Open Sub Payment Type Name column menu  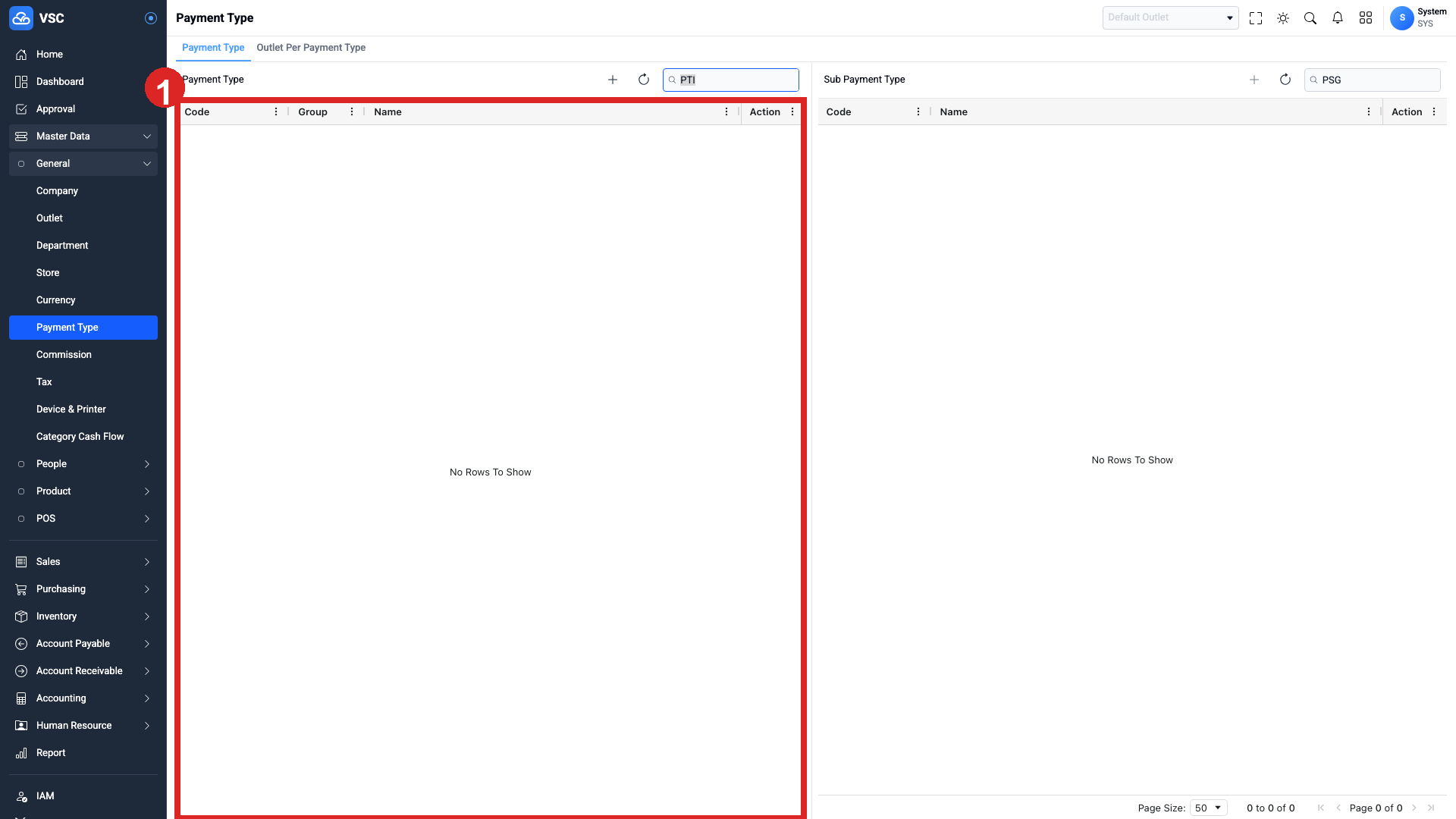pyautogui.click(x=1369, y=111)
